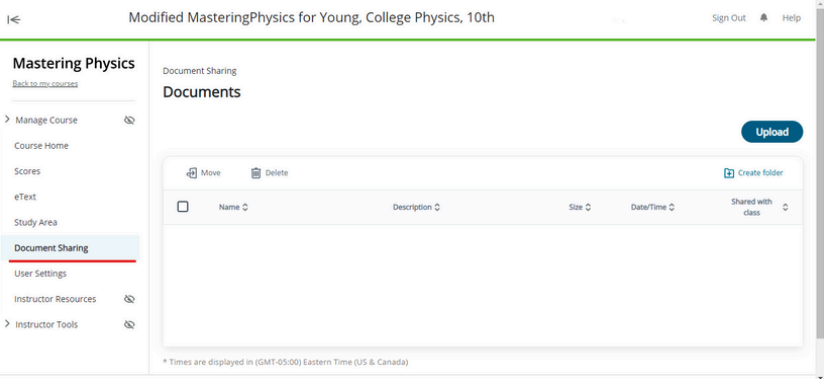Expand the Instructor Tools chevron

tap(7, 324)
